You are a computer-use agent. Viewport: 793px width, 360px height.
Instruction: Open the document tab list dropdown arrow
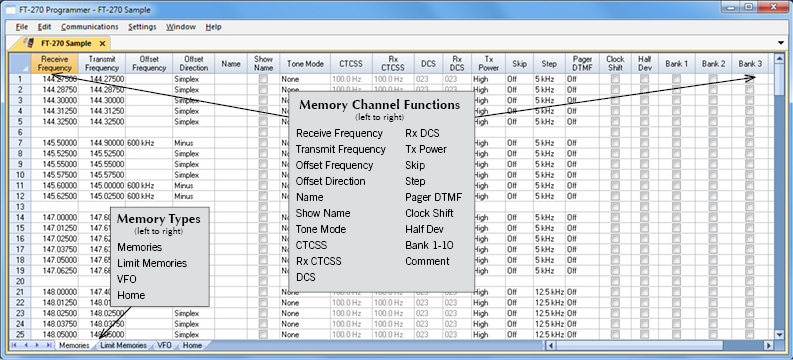coord(782,43)
